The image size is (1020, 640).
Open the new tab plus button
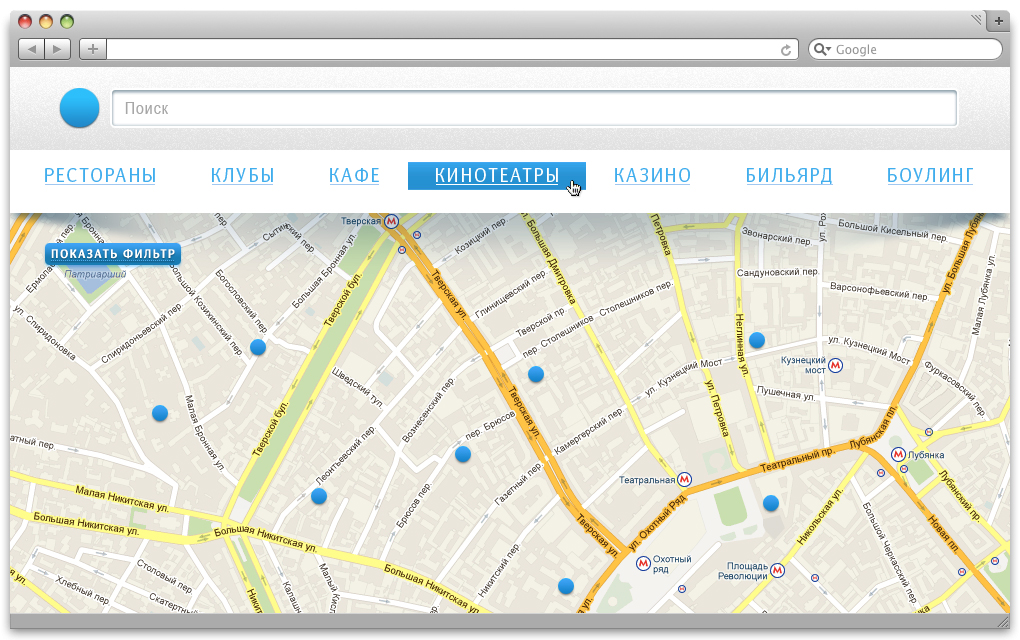pyautogui.click(x=997, y=21)
